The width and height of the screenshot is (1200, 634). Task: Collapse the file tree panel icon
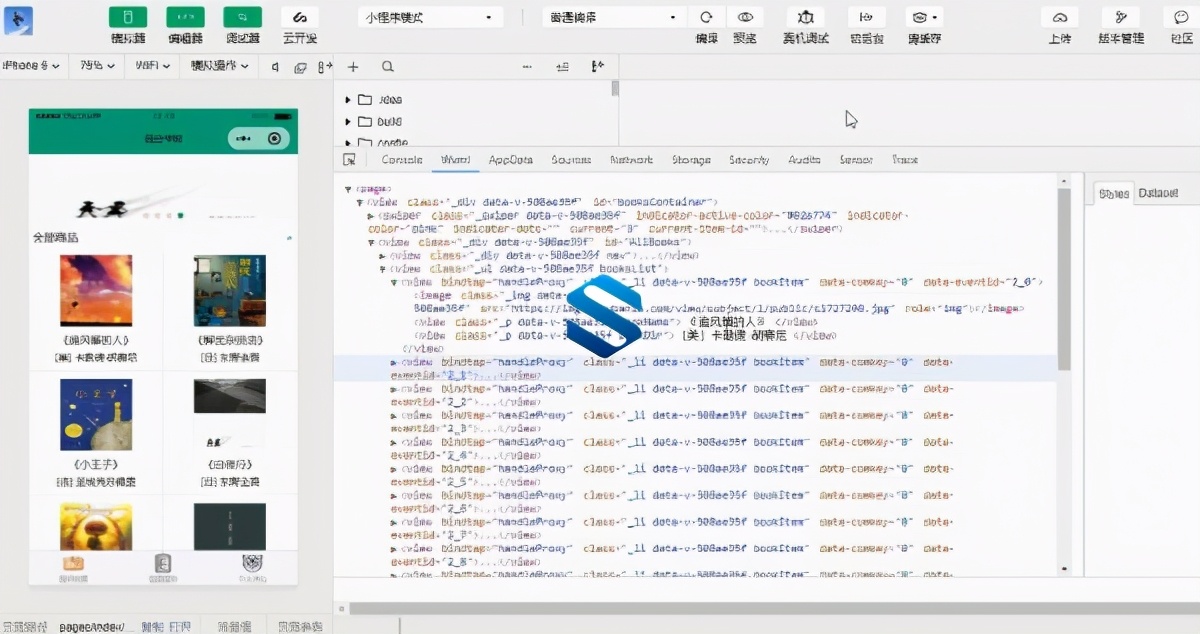pos(597,67)
